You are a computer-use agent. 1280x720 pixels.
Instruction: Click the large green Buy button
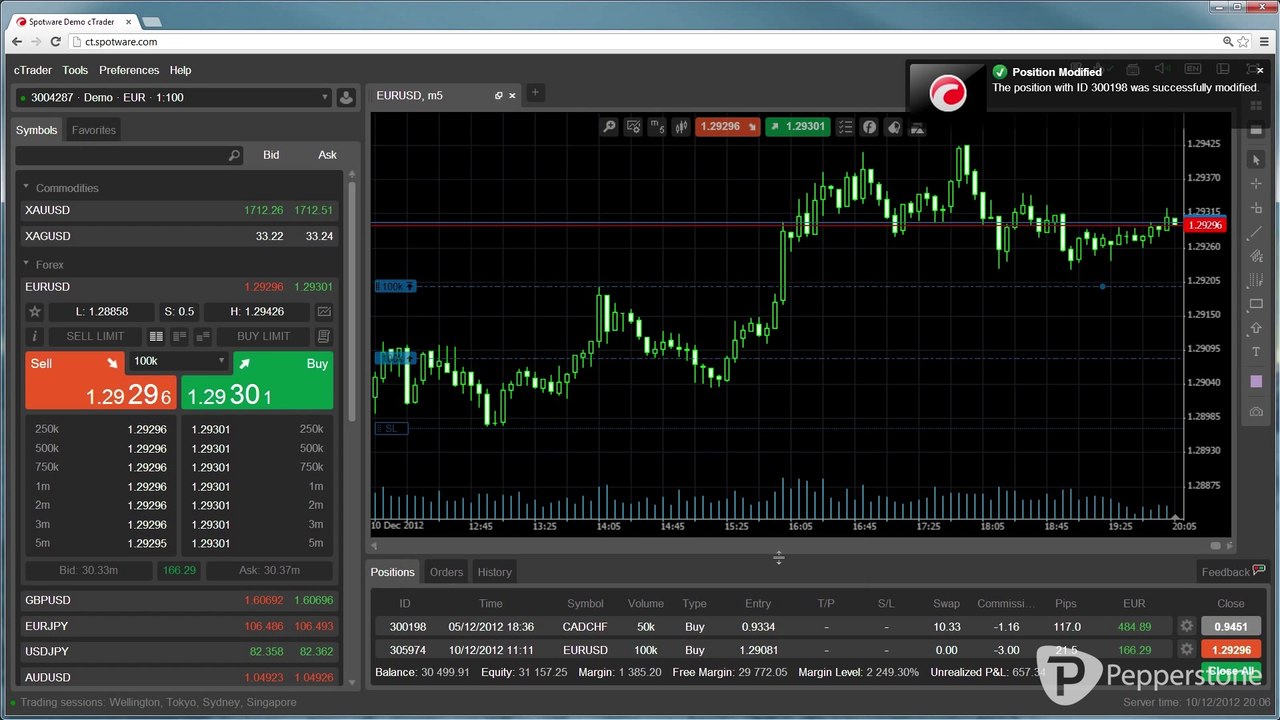pyautogui.click(x=257, y=381)
